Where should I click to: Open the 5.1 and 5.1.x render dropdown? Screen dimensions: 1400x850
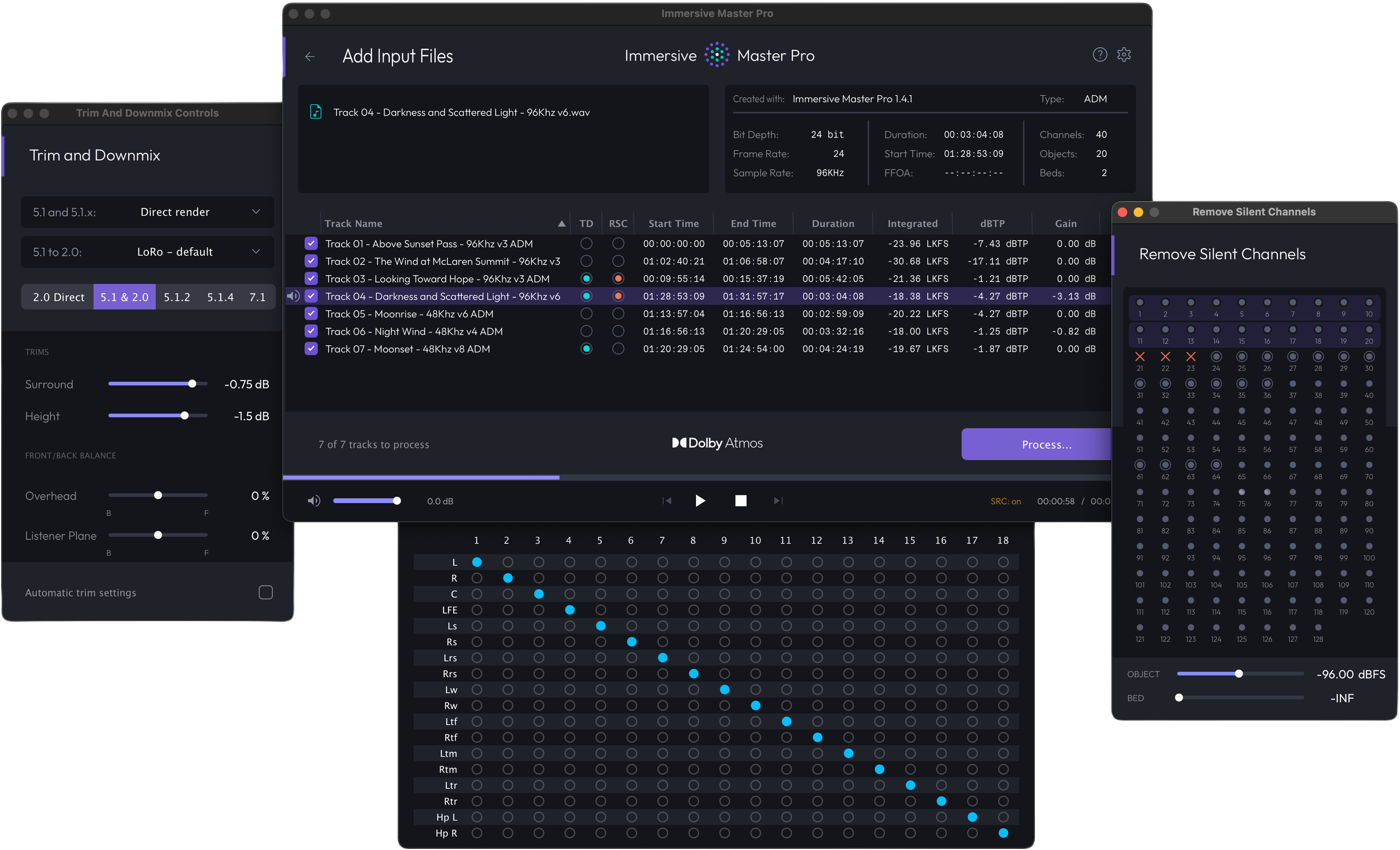[x=148, y=212]
